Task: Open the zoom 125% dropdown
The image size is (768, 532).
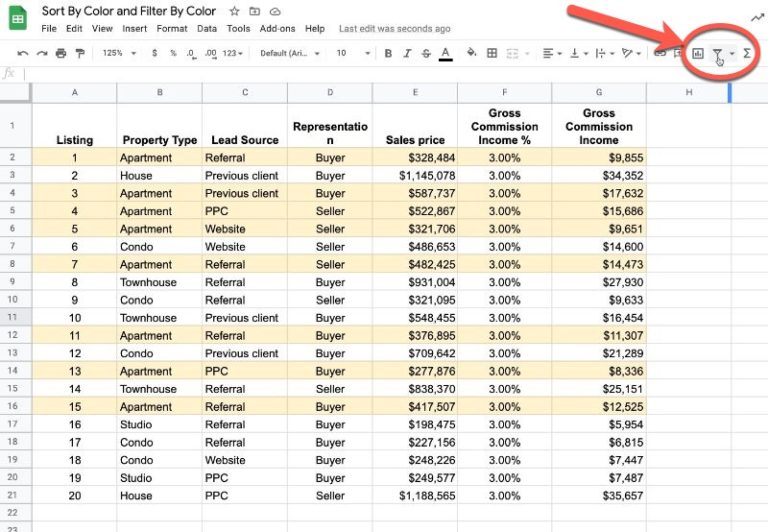Action: (119, 53)
